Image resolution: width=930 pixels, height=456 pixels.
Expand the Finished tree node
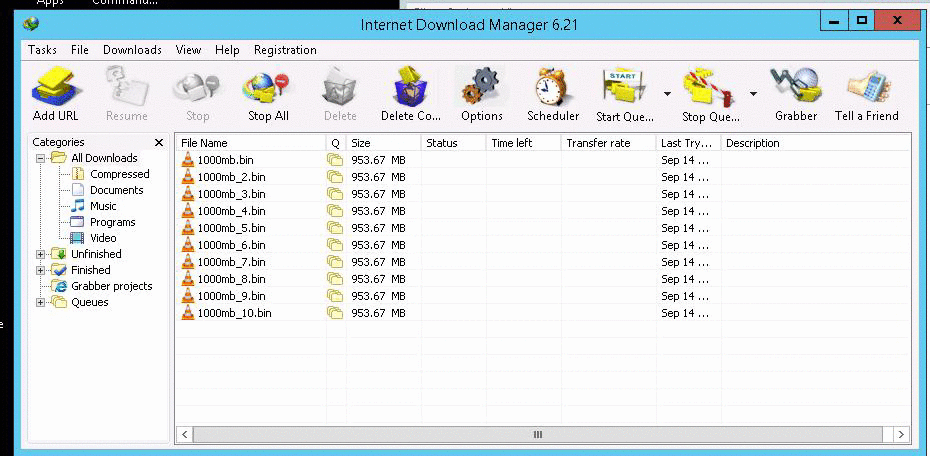click(40, 270)
